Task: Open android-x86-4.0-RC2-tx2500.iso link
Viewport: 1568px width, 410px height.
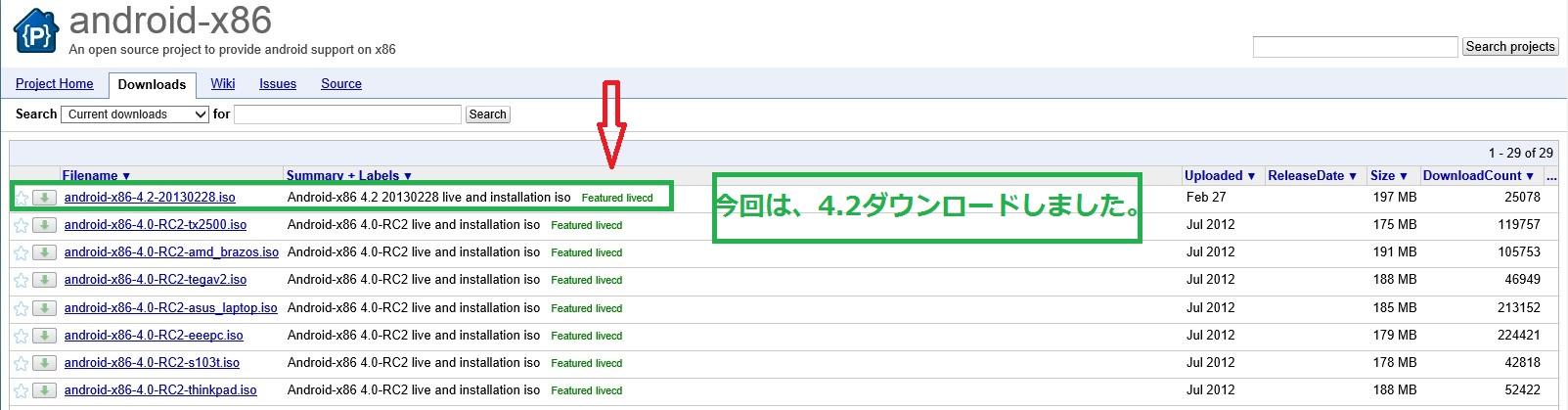Action: tap(156, 225)
